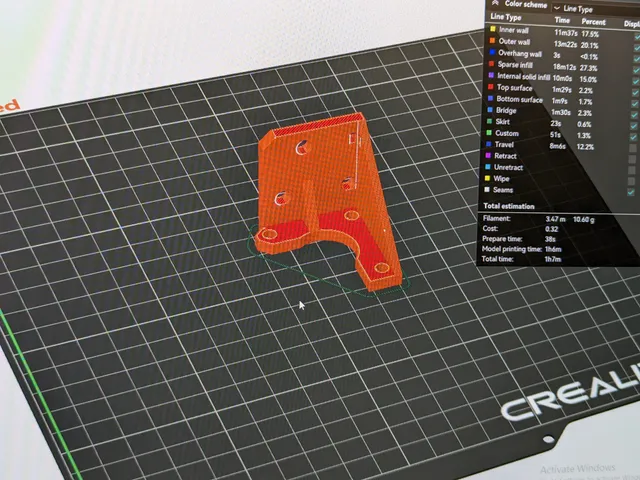Click the Cost value '0.32'
Screen dimensions: 640x480
(551, 229)
